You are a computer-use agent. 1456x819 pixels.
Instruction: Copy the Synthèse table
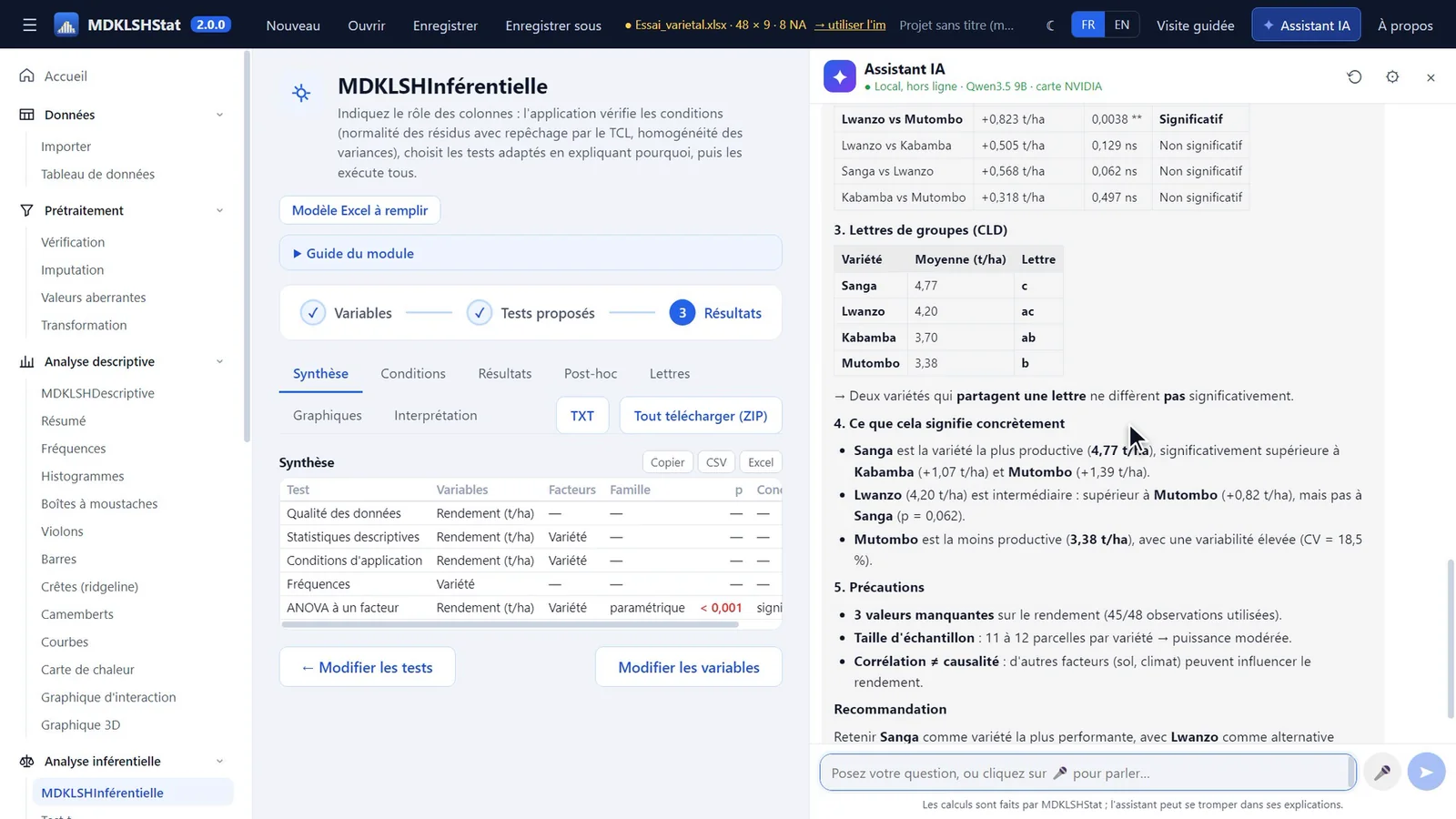[667, 462]
